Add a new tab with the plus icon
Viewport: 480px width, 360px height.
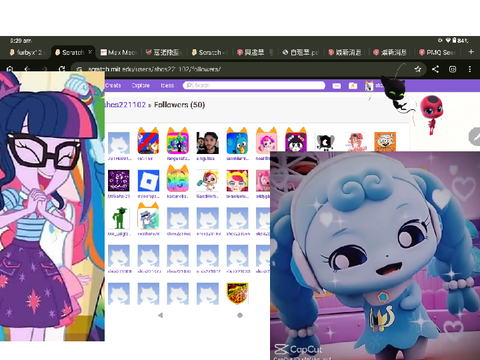471,52
